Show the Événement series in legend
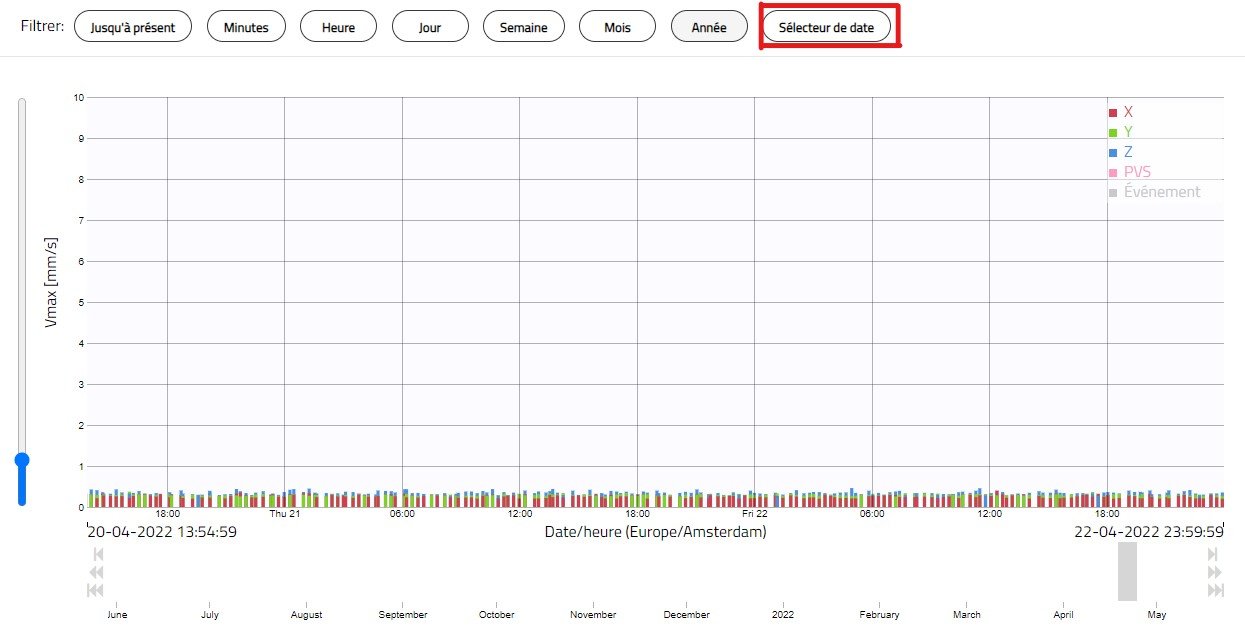Screen dimensions: 1245x628 [x=1154, y=192]
